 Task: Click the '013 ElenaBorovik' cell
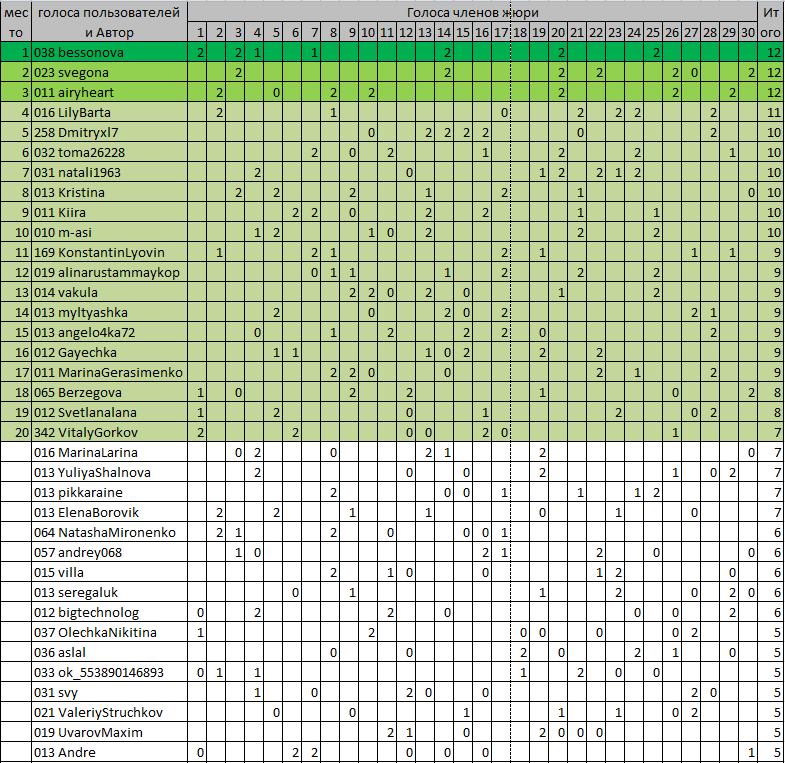109,513
